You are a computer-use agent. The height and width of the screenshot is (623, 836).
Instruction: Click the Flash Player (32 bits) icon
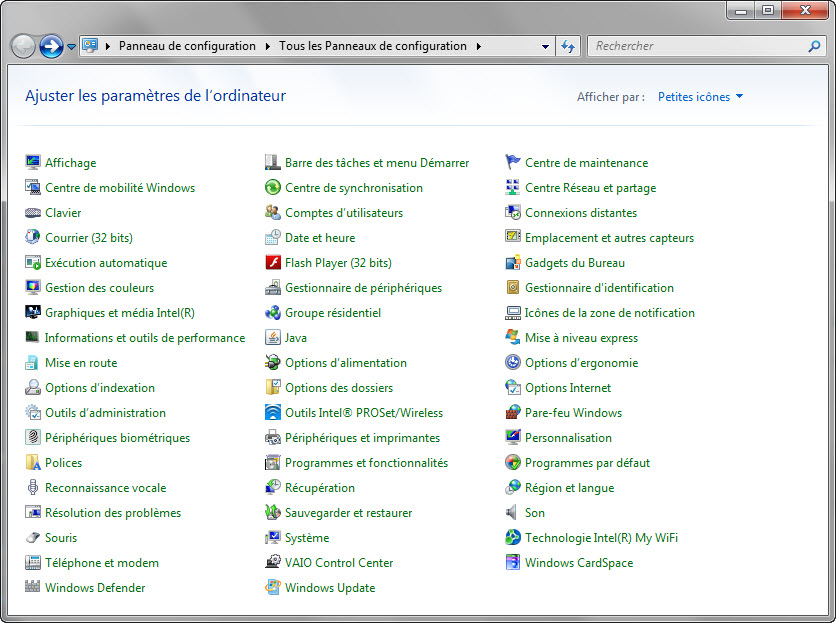click(272, 262)
